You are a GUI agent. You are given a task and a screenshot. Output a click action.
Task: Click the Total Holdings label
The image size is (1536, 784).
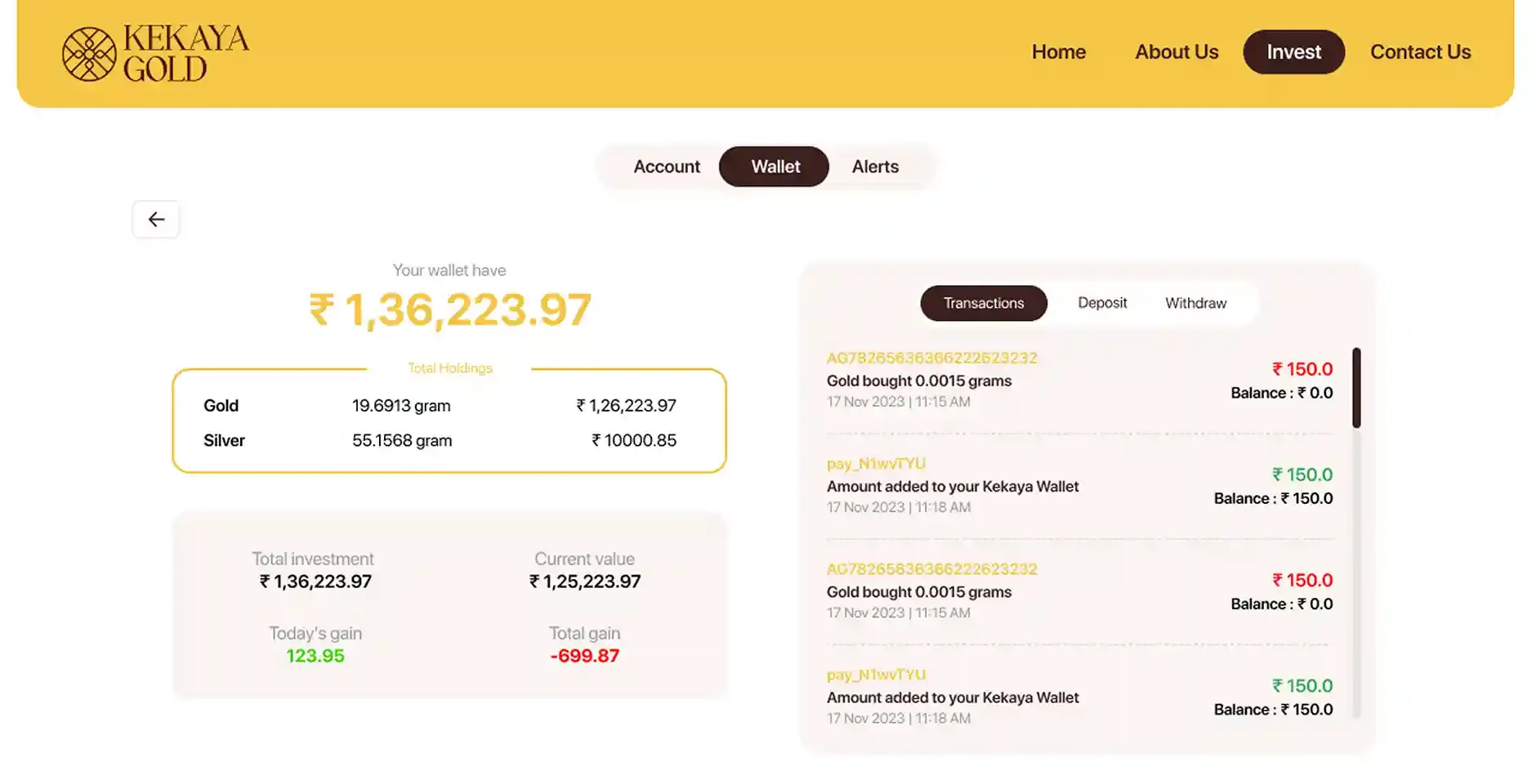450,368
